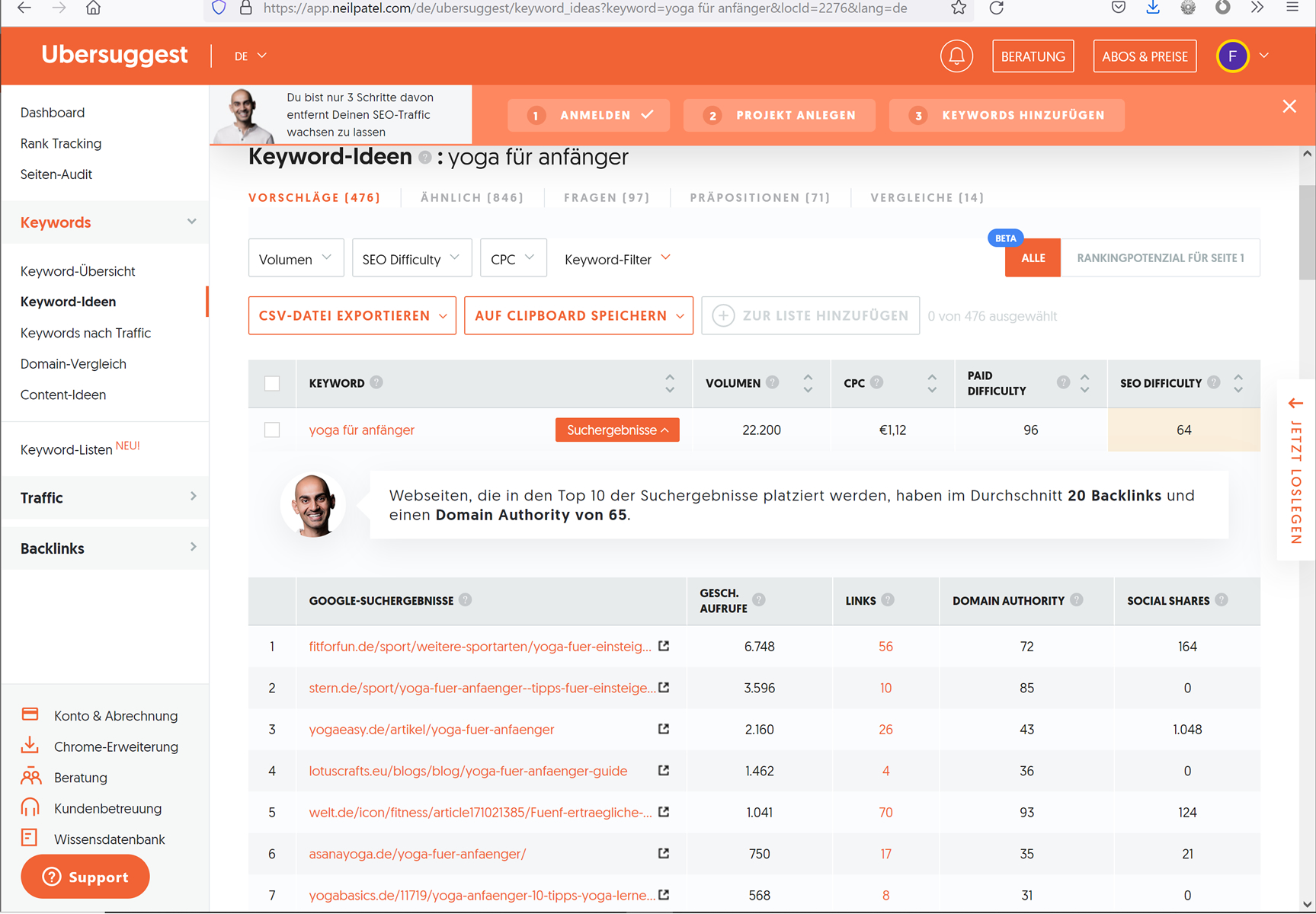Open CSV-Datei exportieren dropdown
The width and height of the screenshot is (1316, 914).
pyautogui.click(x=352, y=315)
